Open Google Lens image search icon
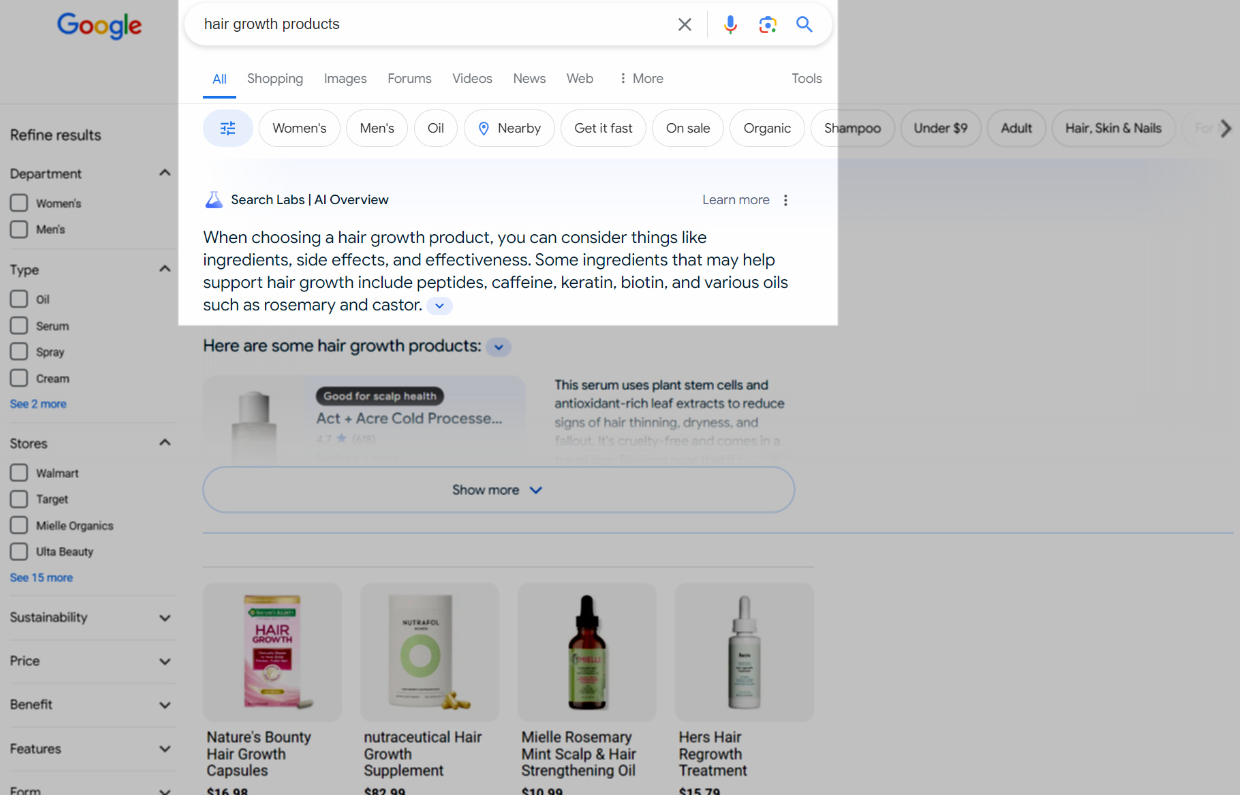 [768, 25]
